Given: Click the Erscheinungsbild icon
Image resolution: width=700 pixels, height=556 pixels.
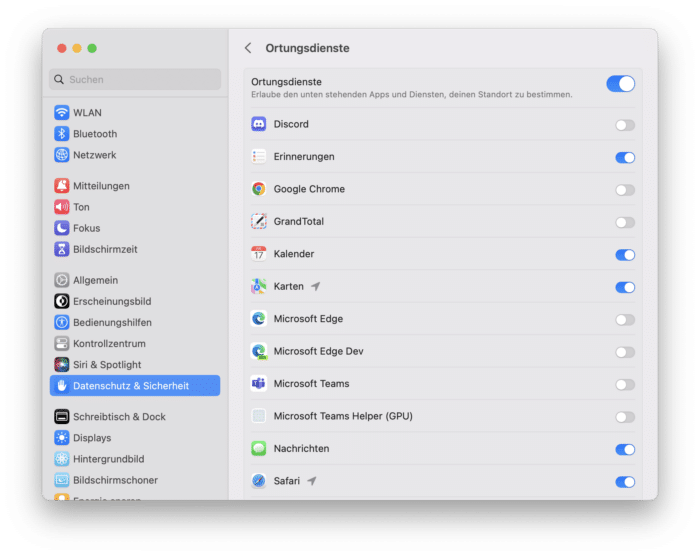Looking at the screenshot, I should pyautogui.click(x=62, y=301).
